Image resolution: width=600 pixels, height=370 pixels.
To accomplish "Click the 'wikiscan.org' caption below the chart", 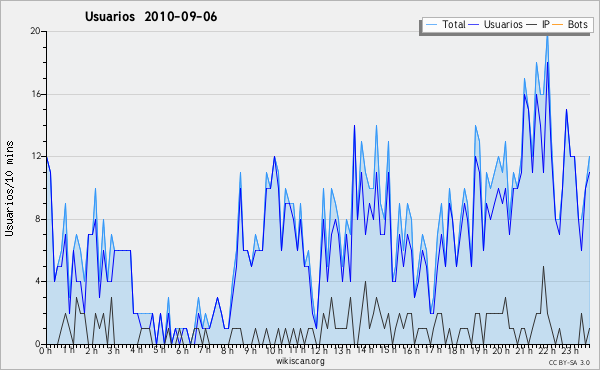I will 300,361.
